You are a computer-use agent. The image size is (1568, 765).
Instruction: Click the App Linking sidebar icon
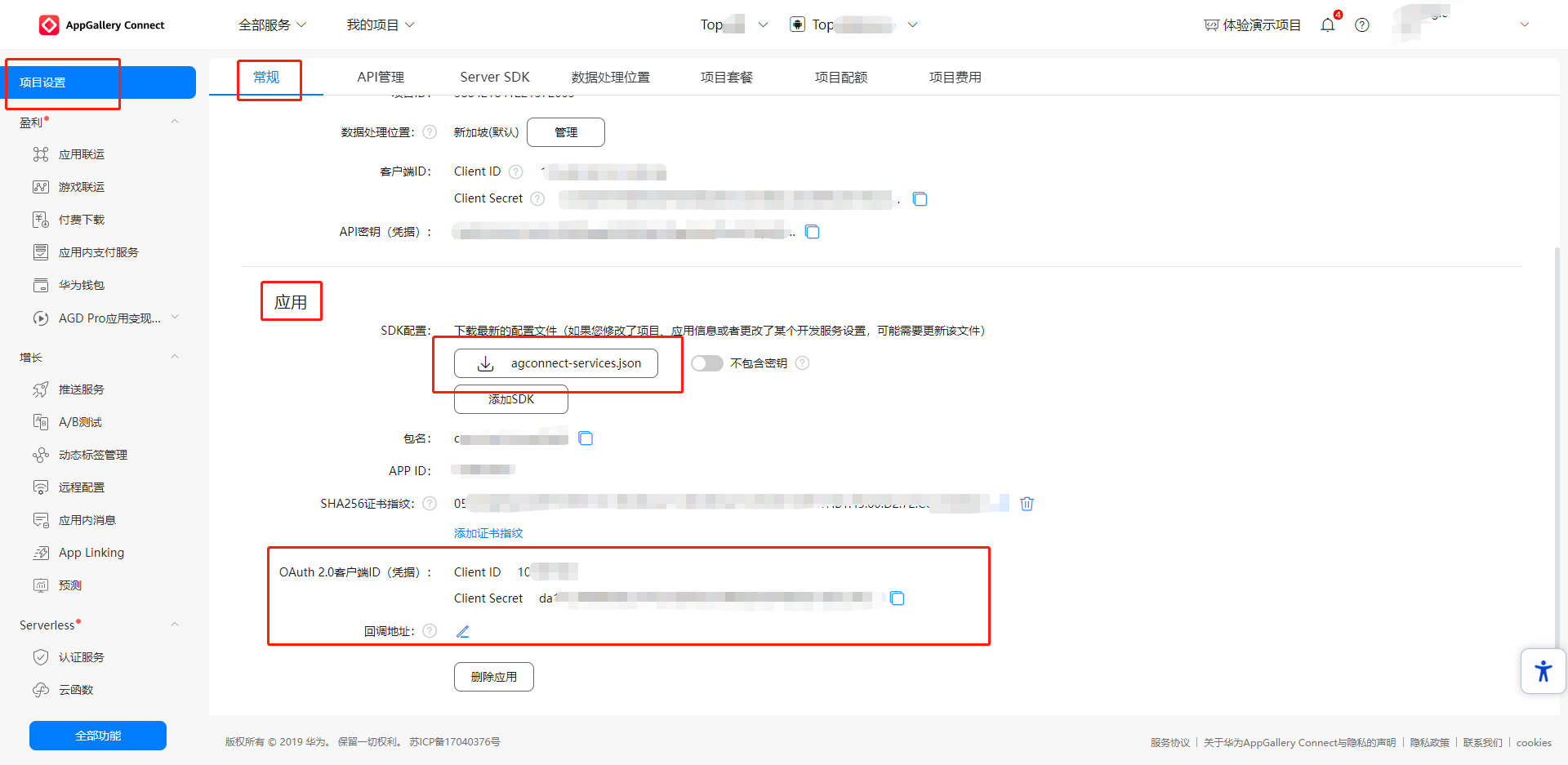pyautogui.click(x=41, y=553)
